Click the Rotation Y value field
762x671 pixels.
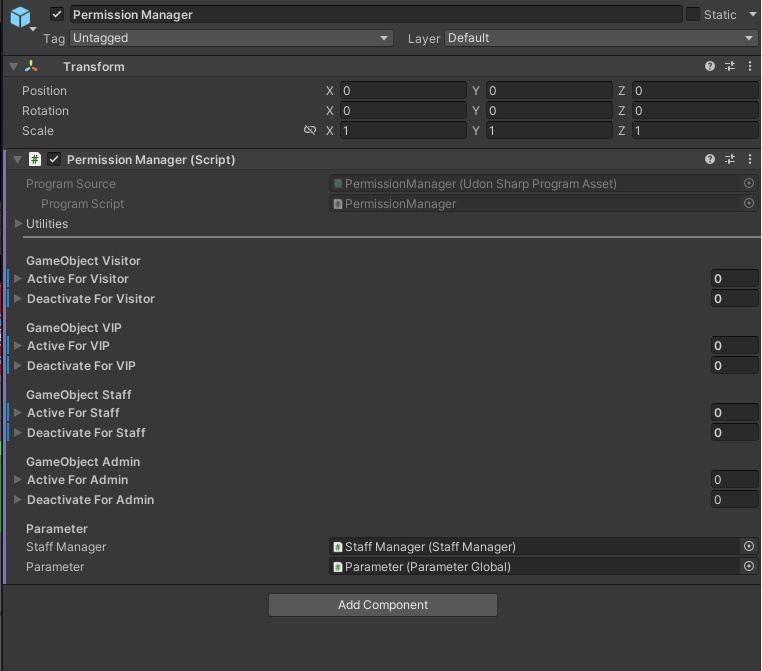tap(549, 110)
